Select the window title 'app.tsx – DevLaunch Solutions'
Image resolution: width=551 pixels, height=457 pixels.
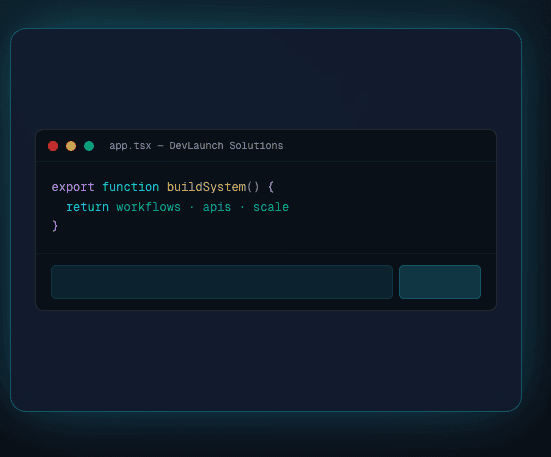pyautogui.click(x=196, y=146)
